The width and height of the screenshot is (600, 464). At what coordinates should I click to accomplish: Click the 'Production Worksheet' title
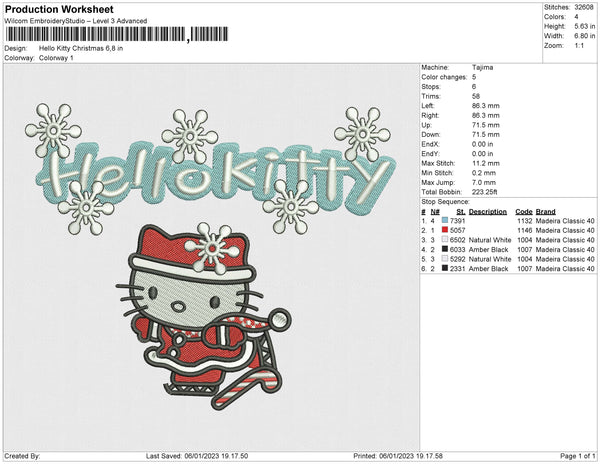(x=59, y=9)
